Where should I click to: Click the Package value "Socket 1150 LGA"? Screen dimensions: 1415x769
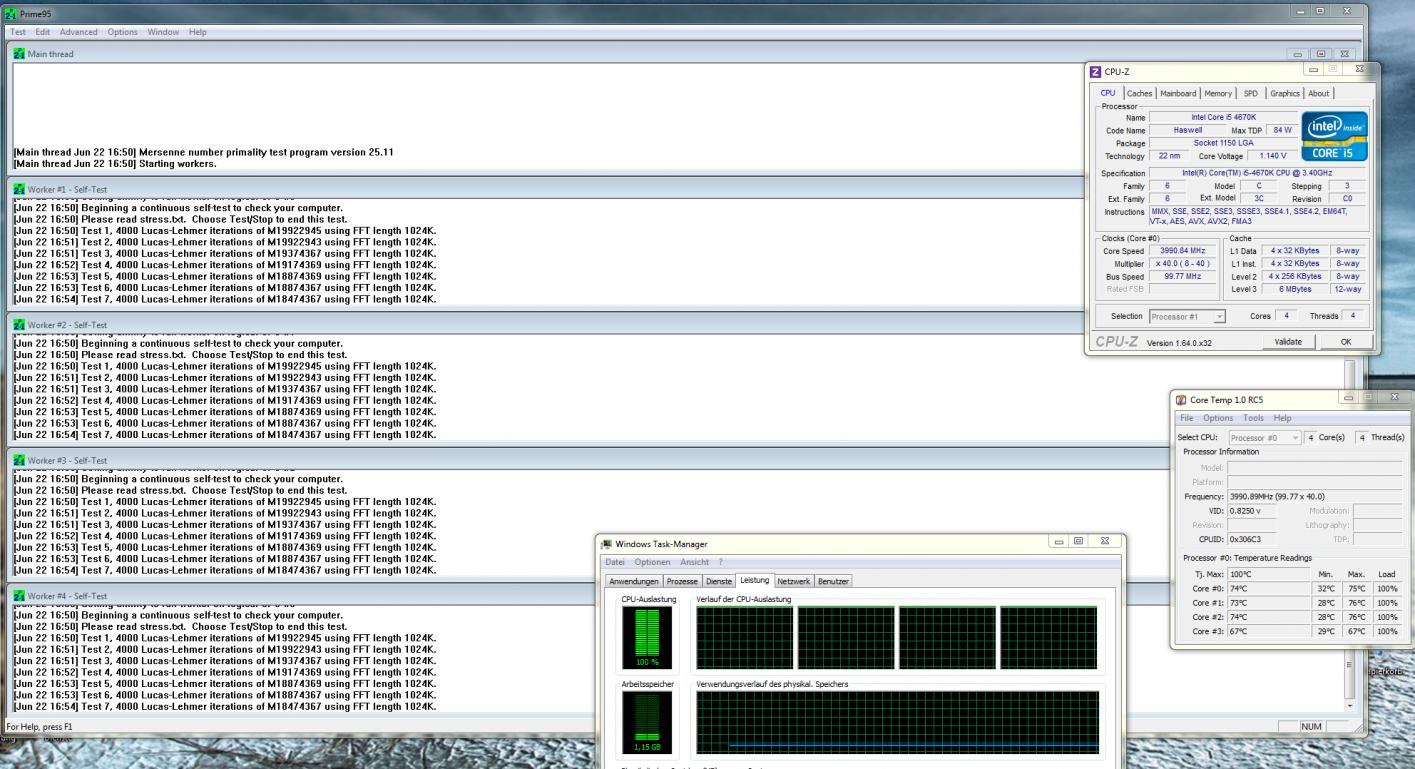(1224, 143)
